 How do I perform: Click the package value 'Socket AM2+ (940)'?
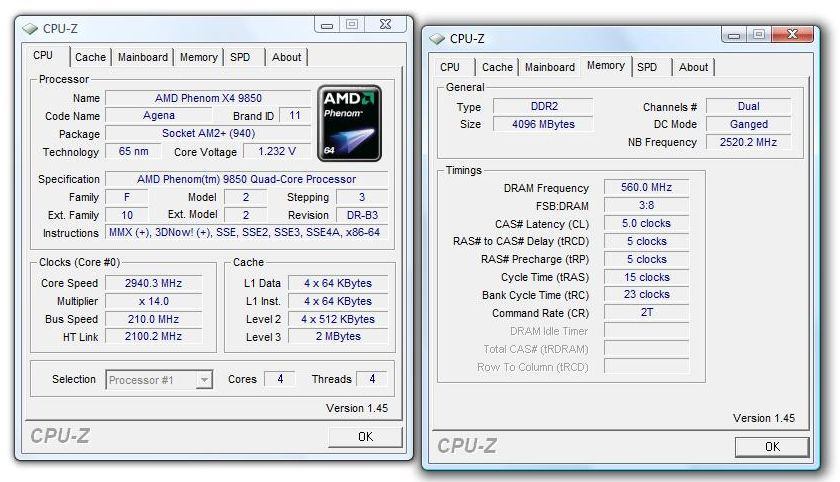click(x=208, y=133)
